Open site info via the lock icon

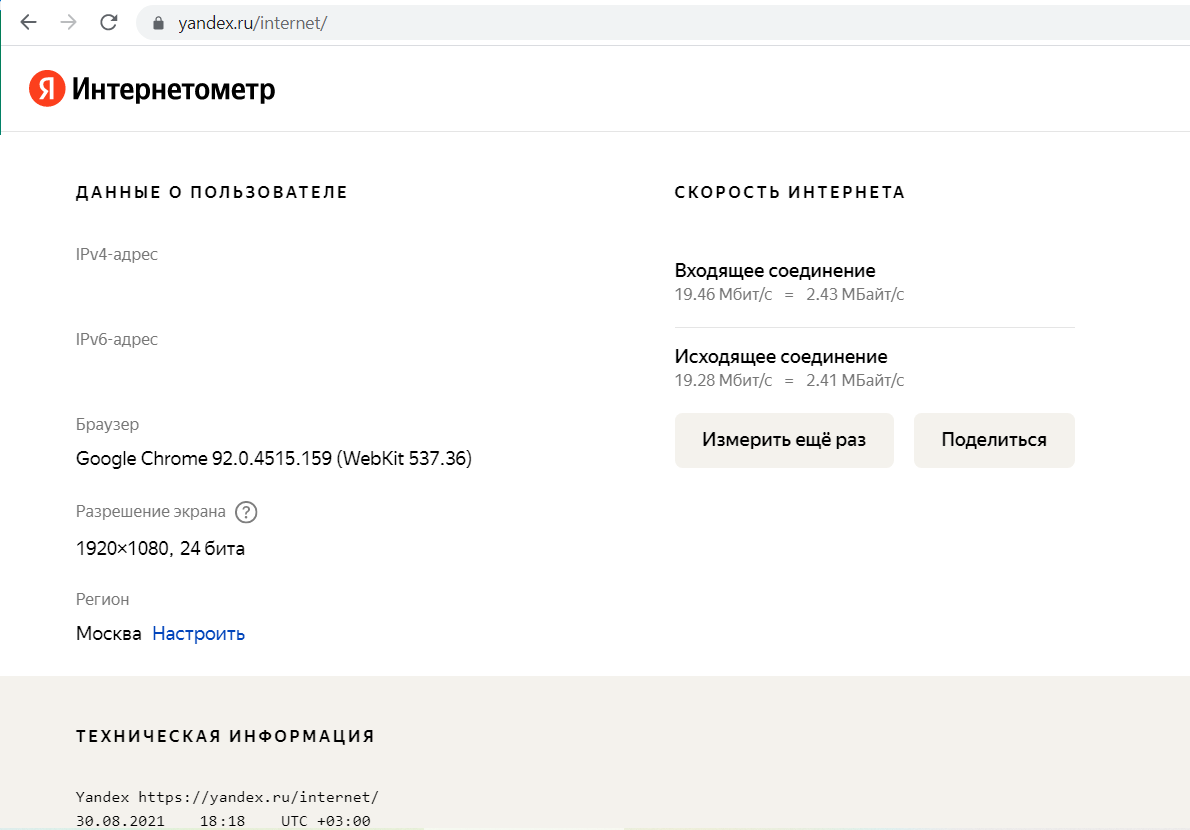[157, 23]
